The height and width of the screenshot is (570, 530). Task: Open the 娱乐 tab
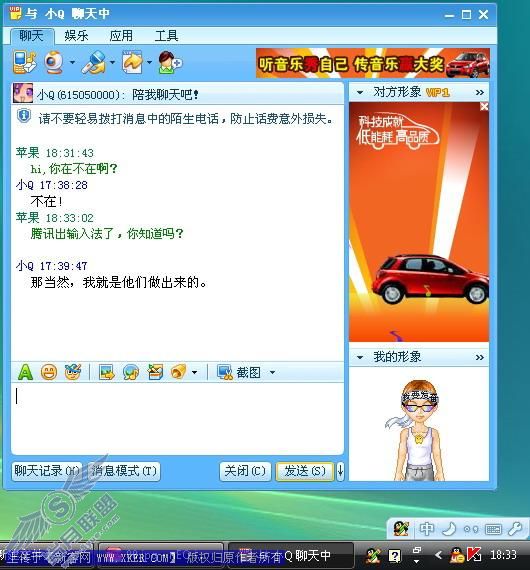[76, 36]
